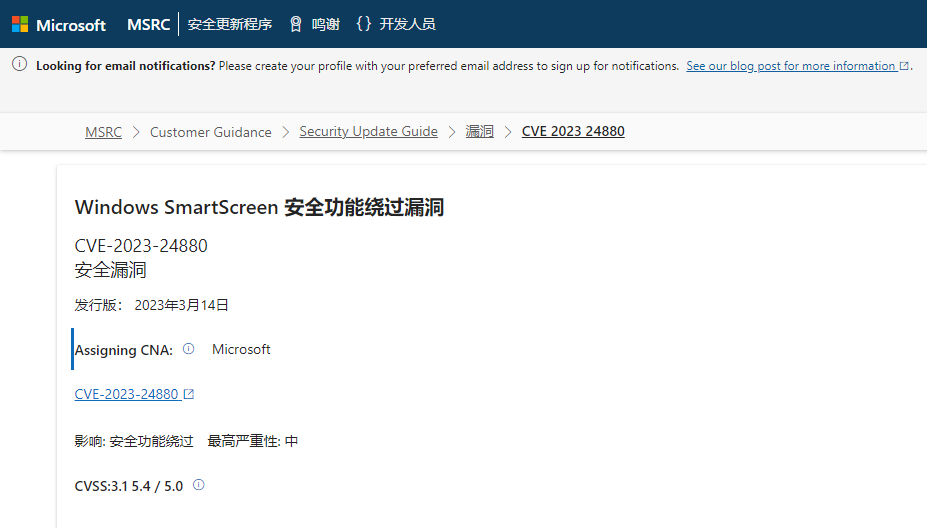The width and height of the screenshot is (927, 528).
Task: Open the 安全更新程序 menu item
Action: click(230, 24)
